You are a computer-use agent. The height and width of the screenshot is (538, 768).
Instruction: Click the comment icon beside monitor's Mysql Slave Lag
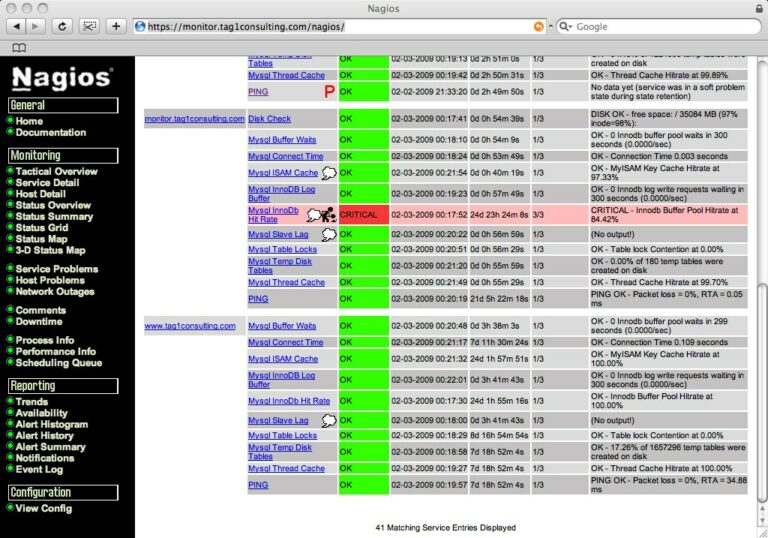click(329, 234)
